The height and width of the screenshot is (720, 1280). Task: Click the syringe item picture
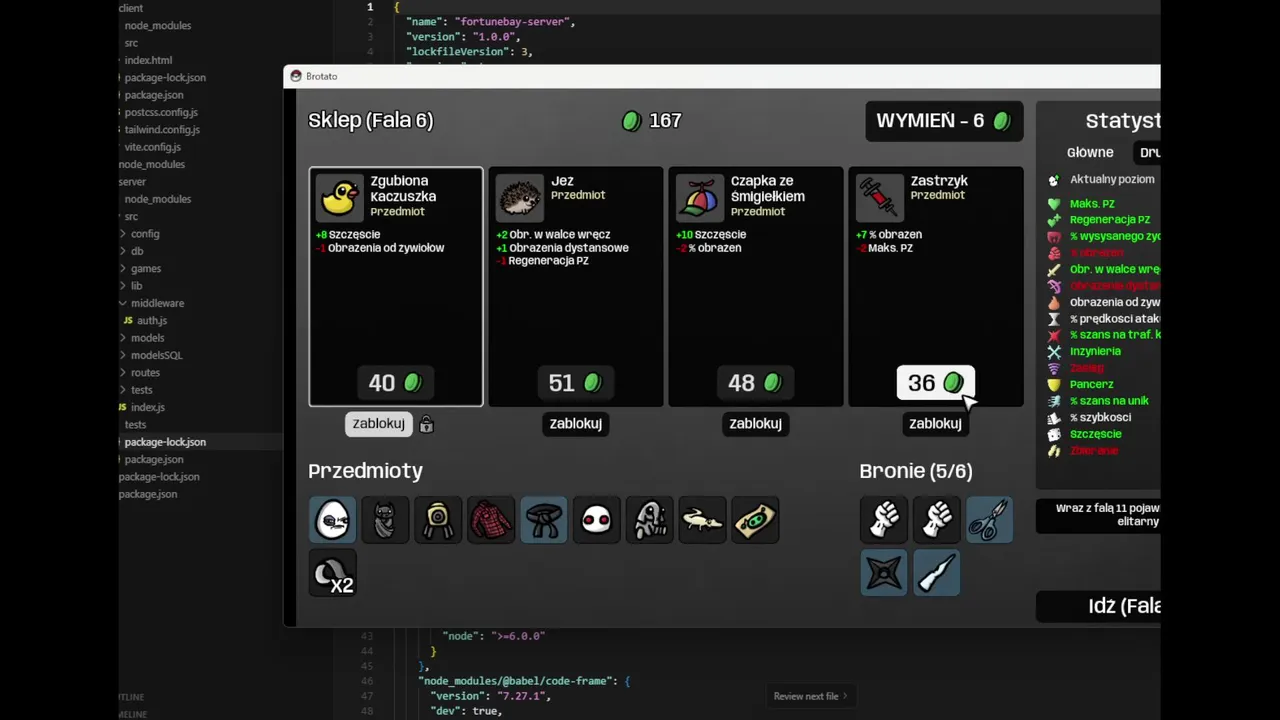(880, 197)
